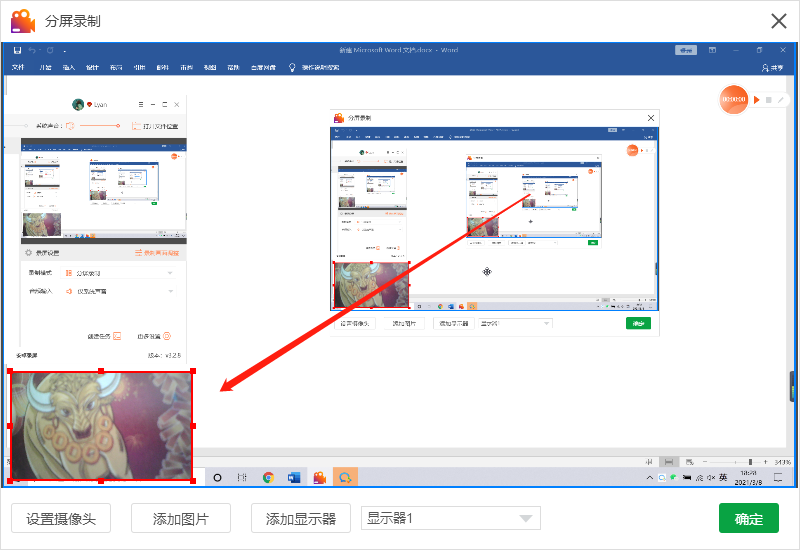Screen dimensions: 800x550
Task: Open the 插入 tab in Word ribbon
Action: (69, 68)
